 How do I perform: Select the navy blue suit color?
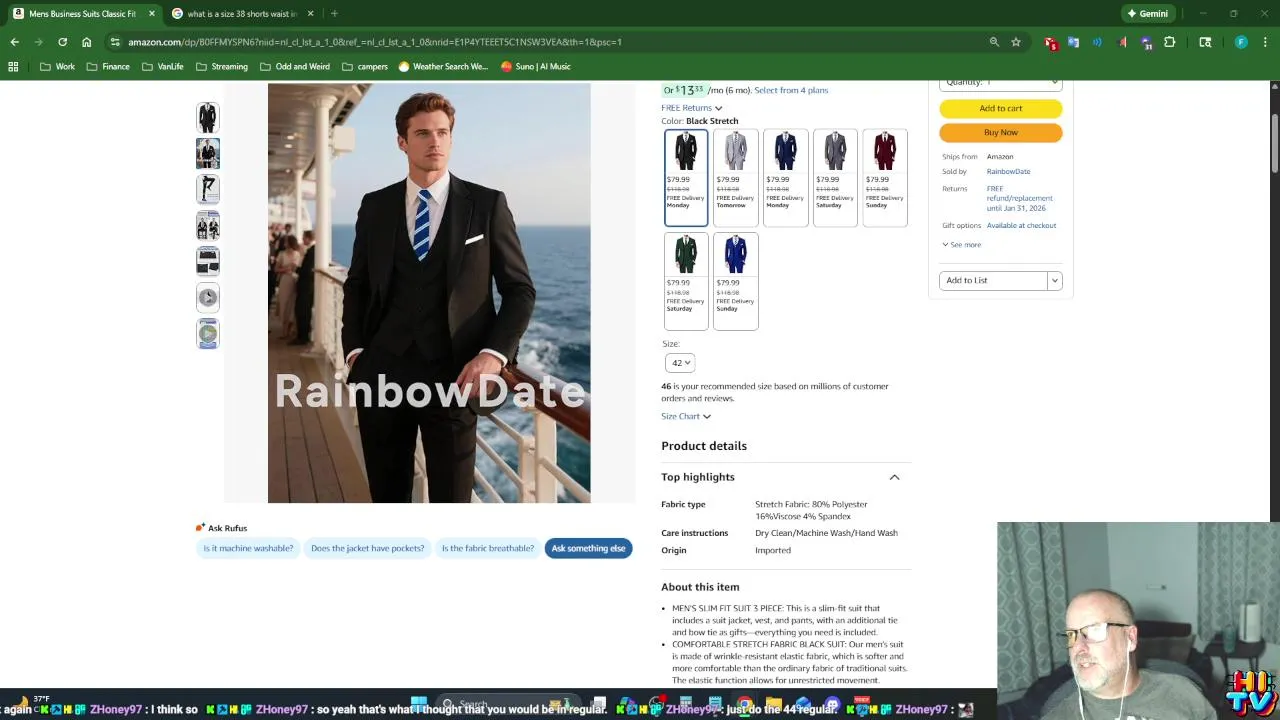point(785,178)
